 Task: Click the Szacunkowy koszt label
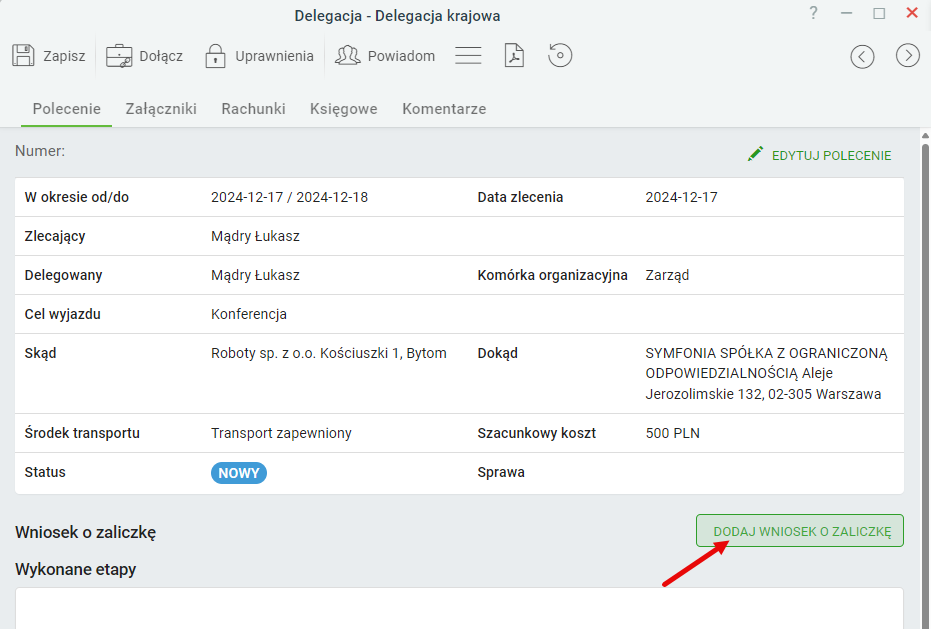(537, 433)
